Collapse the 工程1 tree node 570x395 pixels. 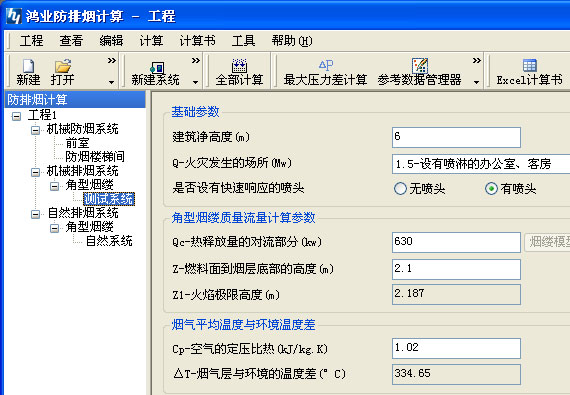(x=16, y=116)
